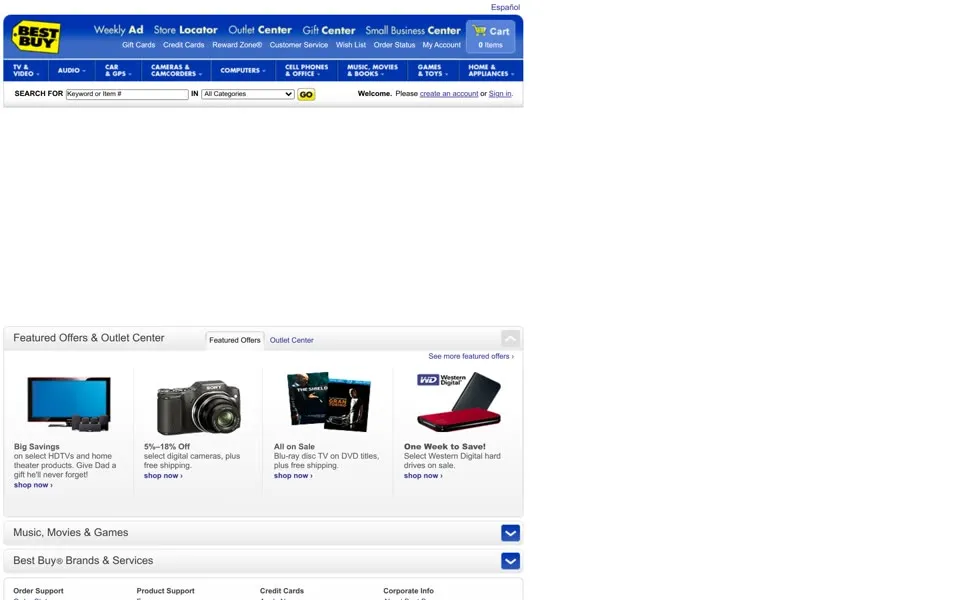Switch to the Outlet Center tab
960x600 pixels.
click(x=291, y=340)
